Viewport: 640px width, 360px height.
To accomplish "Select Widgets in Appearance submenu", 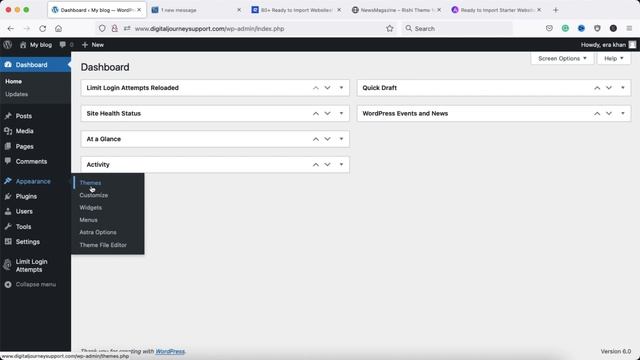I will [x=91, y=207].
